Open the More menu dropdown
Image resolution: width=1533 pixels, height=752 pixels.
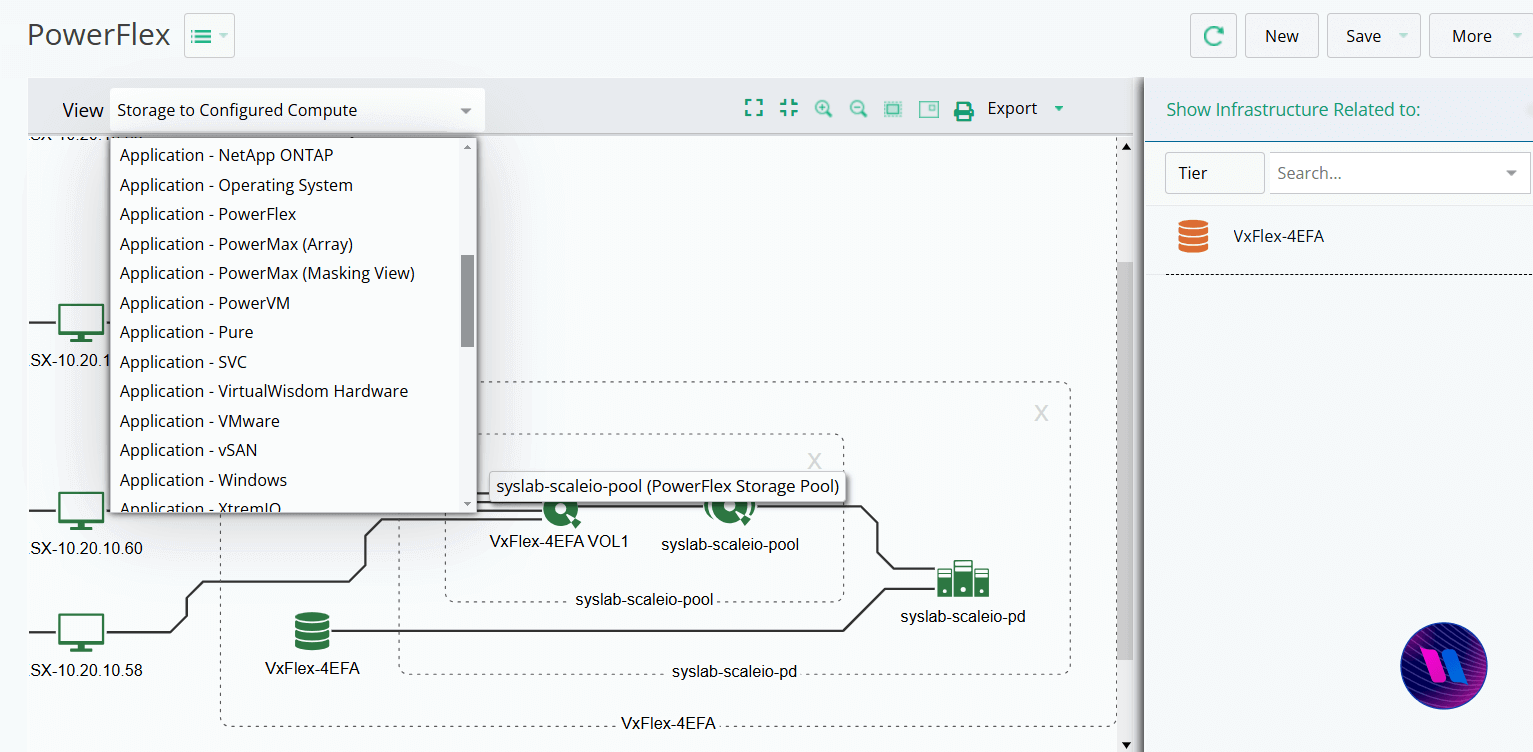coord(1481,36)
